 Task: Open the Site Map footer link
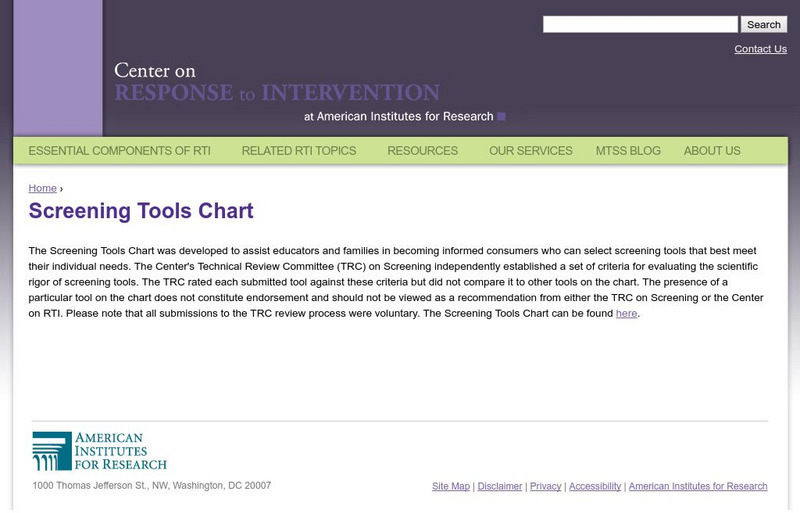tap(451, 486)
